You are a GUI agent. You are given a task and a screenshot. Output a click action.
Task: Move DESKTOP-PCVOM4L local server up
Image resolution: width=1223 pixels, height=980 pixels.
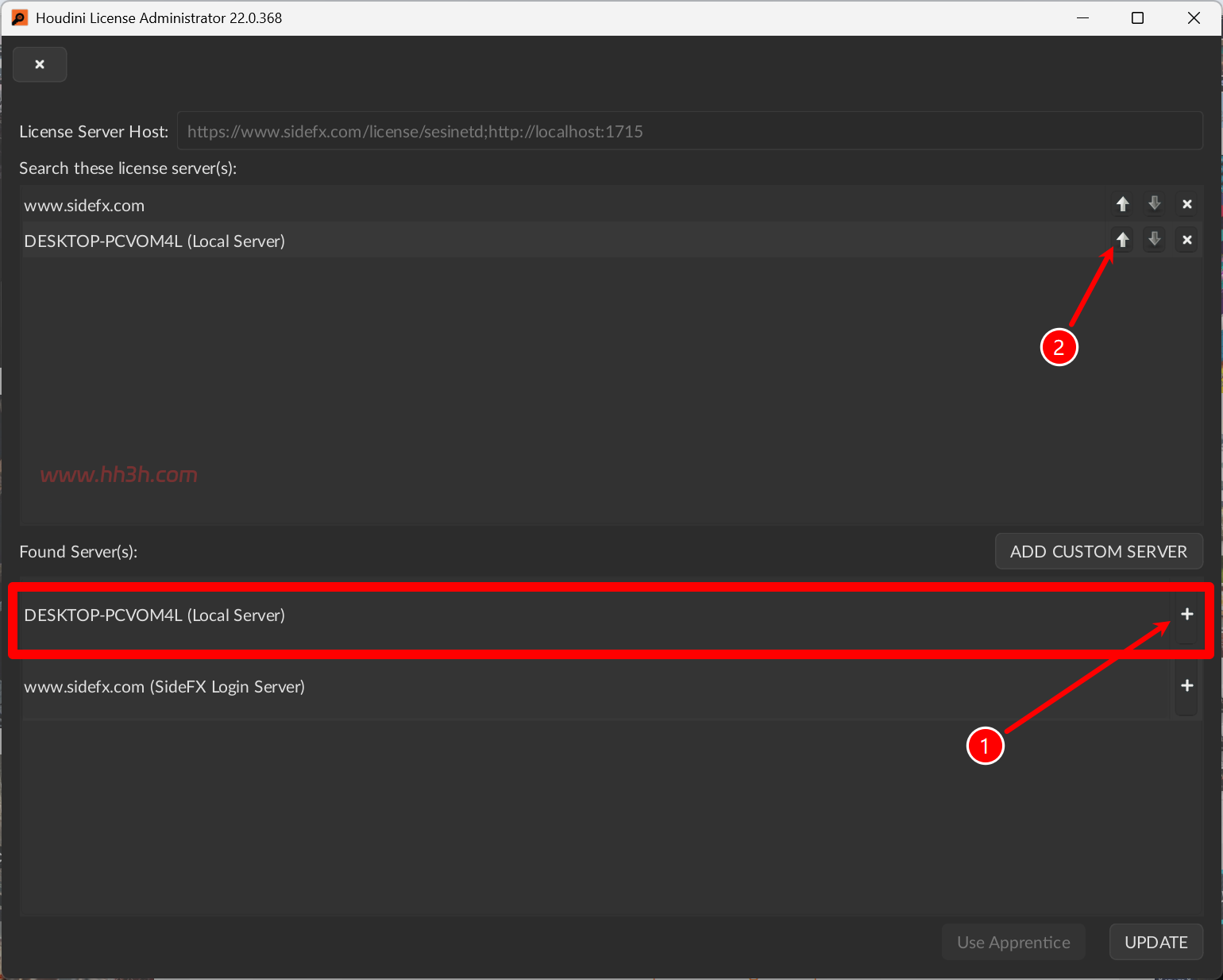pyautogui.click(x=1122, y=239)
